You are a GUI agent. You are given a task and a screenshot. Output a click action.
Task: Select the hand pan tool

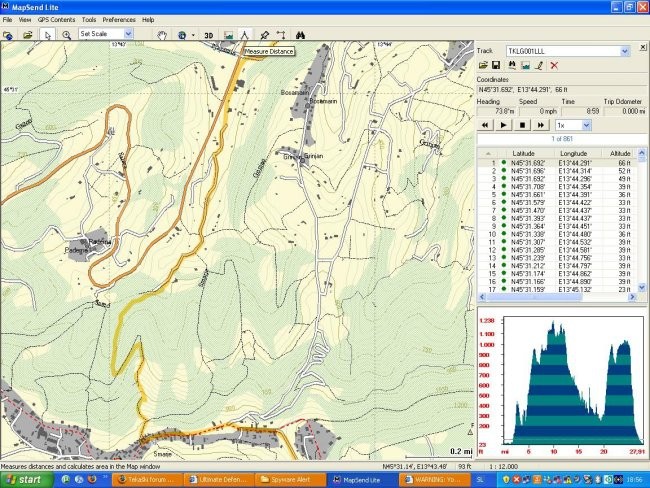click(162, 35)
